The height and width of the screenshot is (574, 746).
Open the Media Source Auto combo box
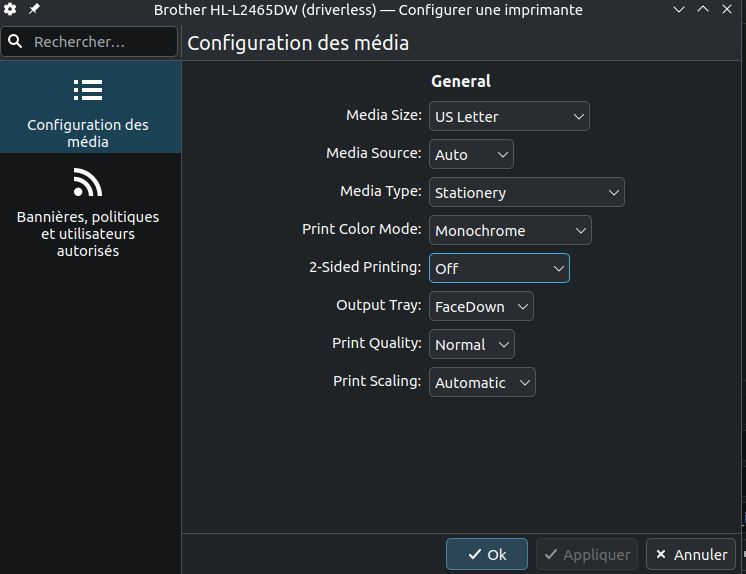[471, 154]
